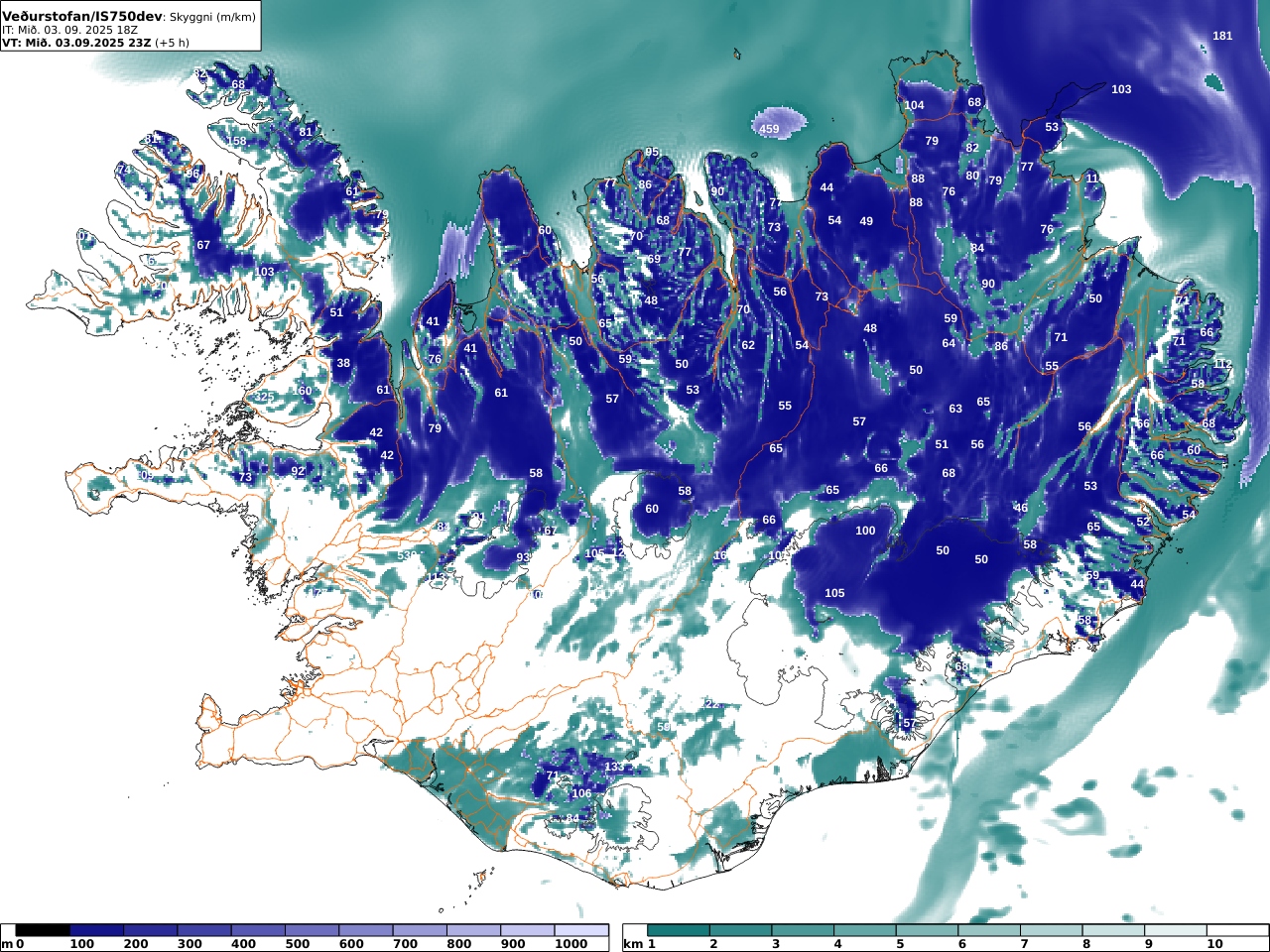Click the 'Skyggni (m/km)' parameter label

[x=212, y=17]
